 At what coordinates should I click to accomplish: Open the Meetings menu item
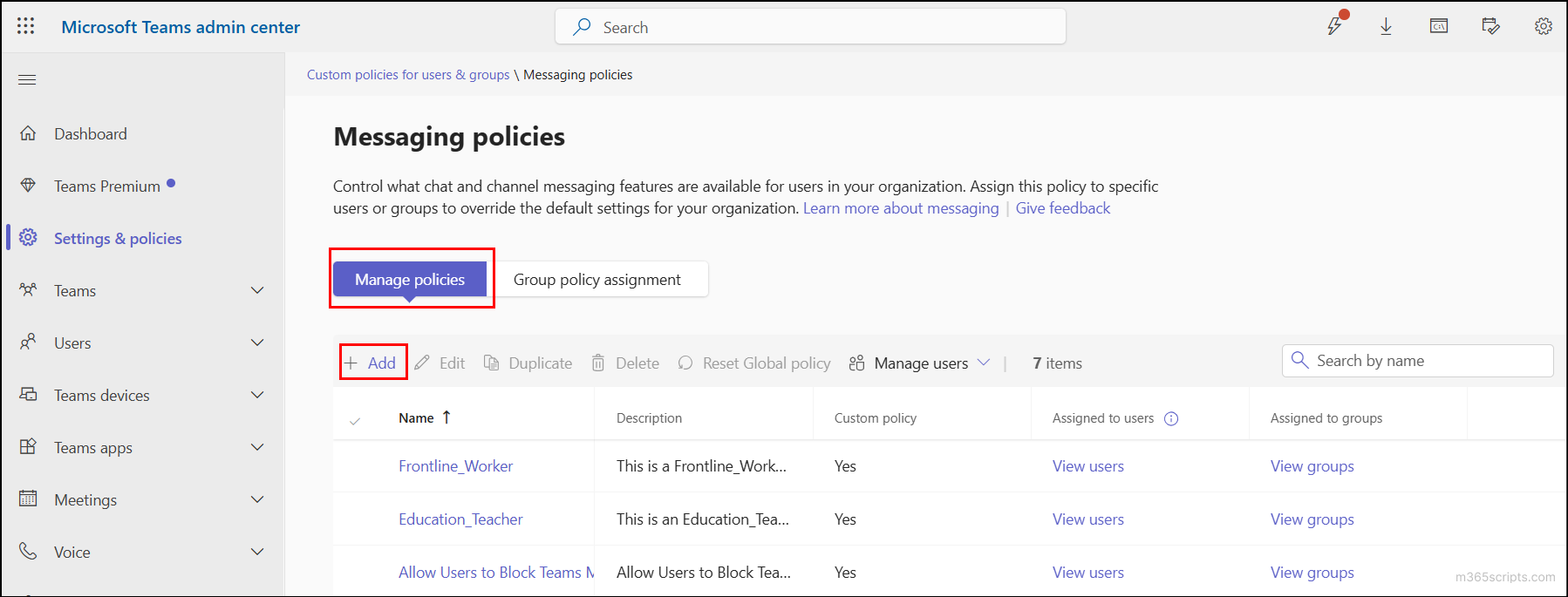(x=85, y=499)
